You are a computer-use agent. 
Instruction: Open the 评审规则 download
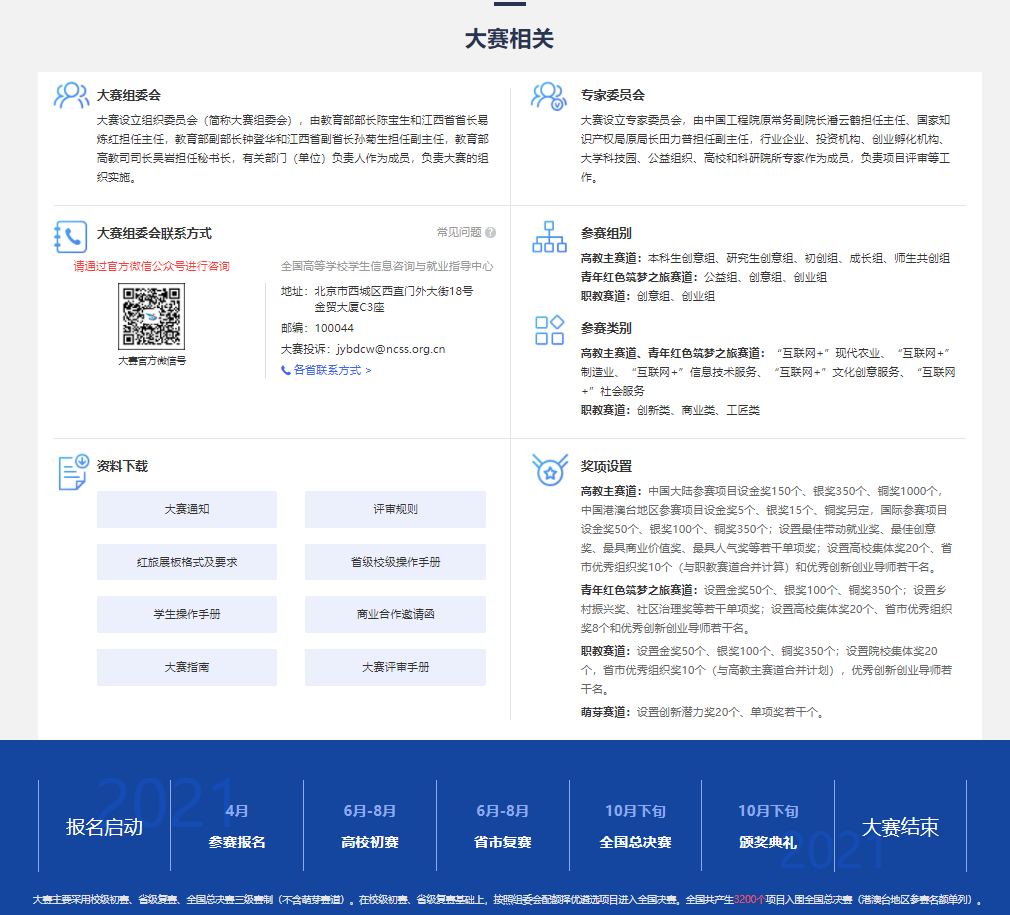(x=395, y=509)
